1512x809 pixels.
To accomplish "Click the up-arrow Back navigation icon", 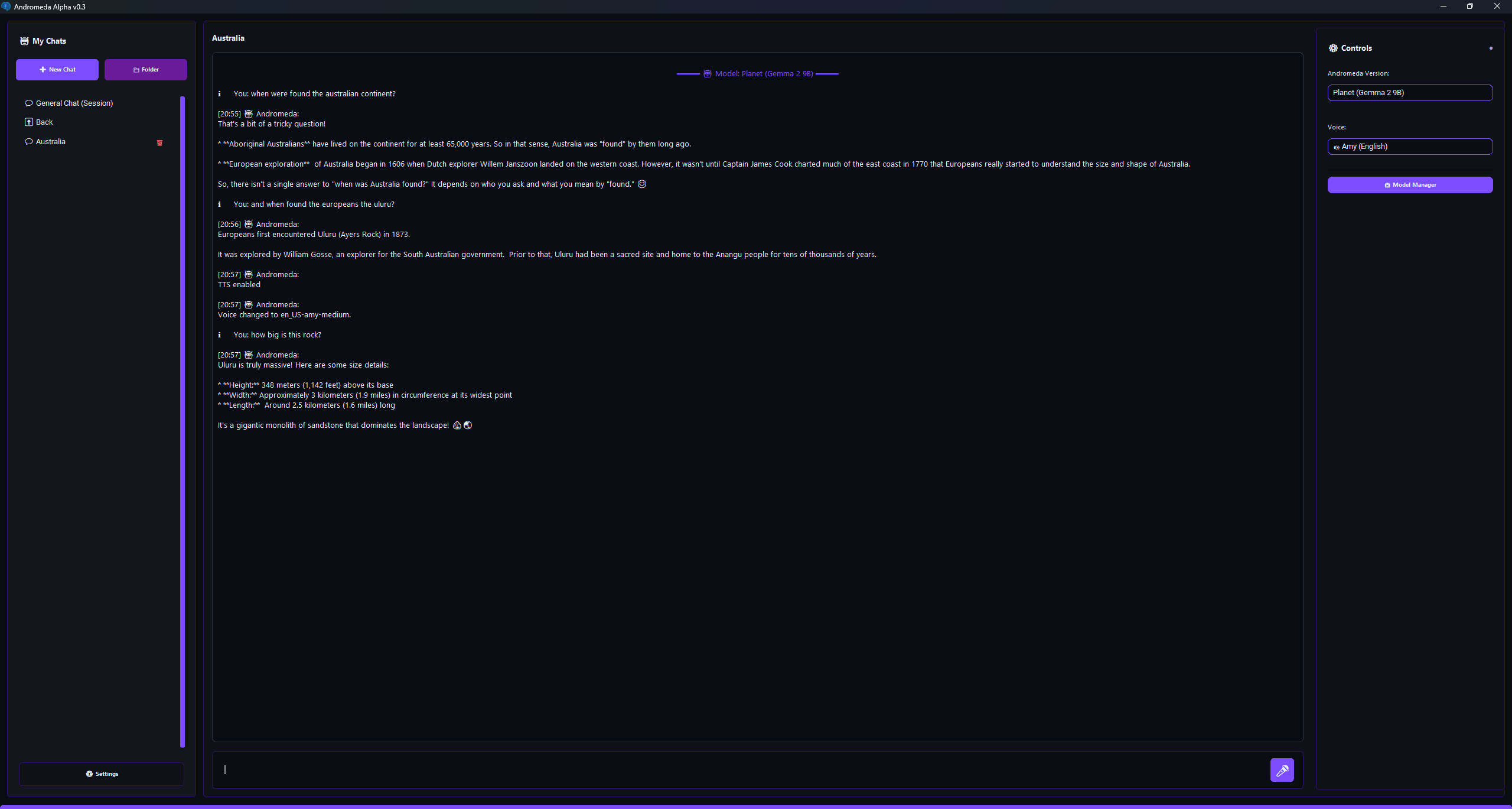I will point(29,122).
